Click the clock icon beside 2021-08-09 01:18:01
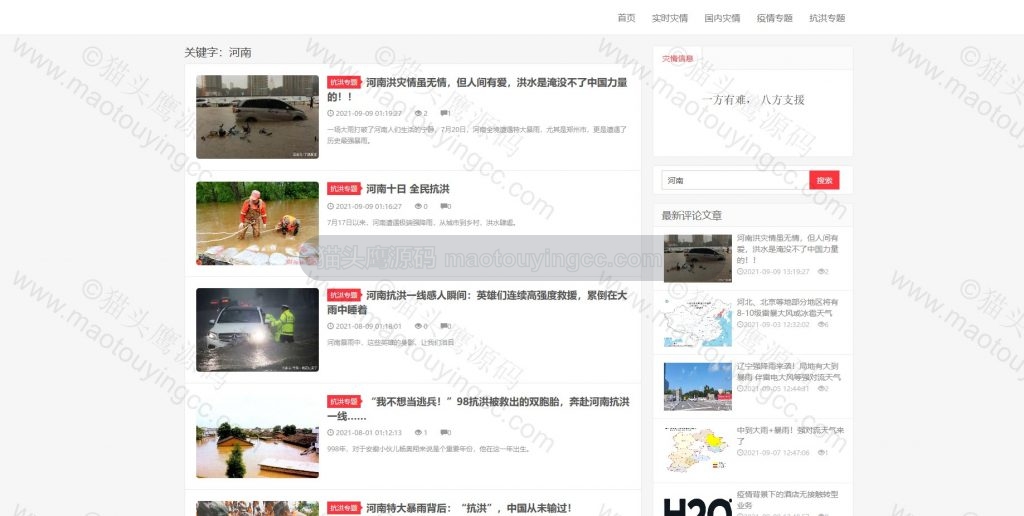This screenshot has width=1024, height=516. (330, 326)
